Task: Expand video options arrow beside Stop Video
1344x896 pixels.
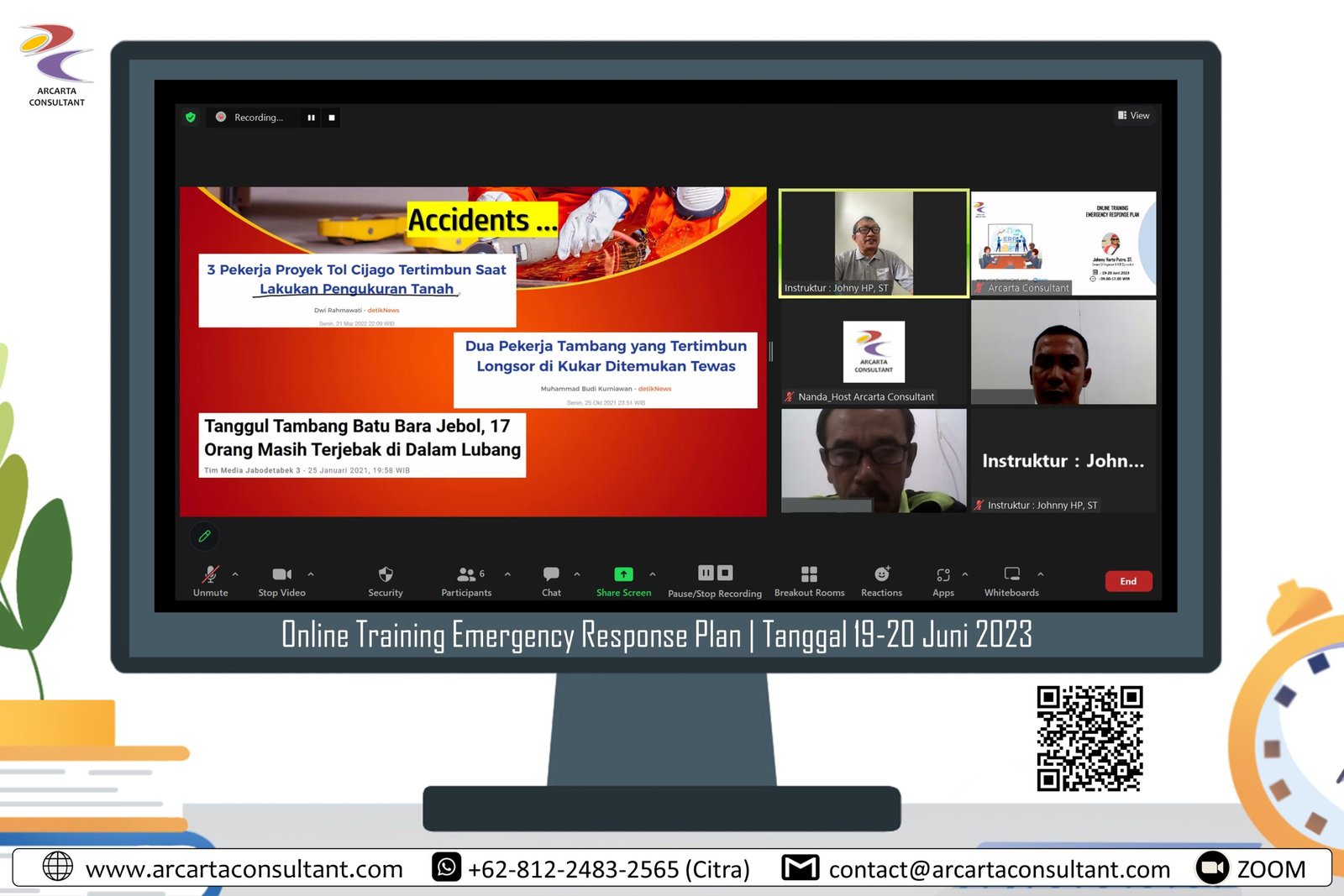Action: (x=311, y=574)
